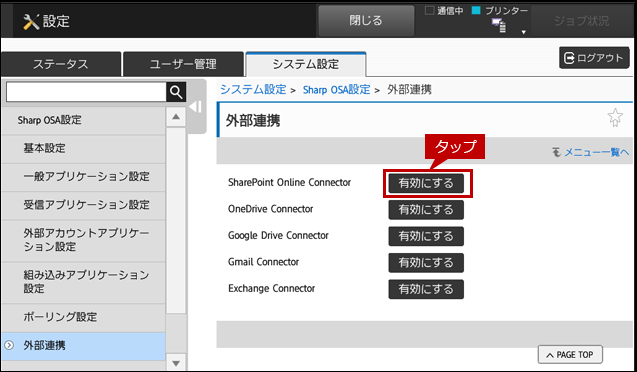This screenshot has height=372, width=637.
Task: Enable SharePoint Online Connector
Action: (x=426, y=183)
